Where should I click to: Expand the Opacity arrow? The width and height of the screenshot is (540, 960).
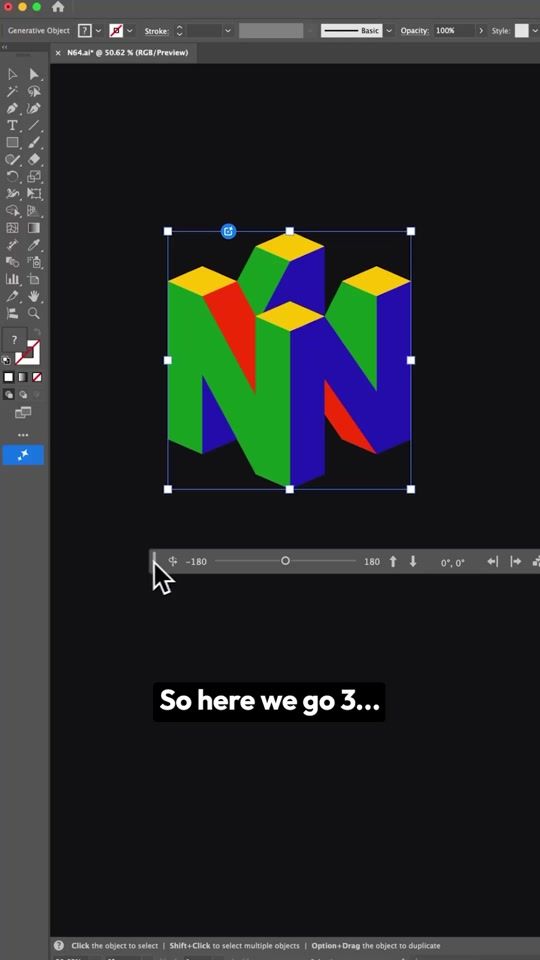(x=481, y=31)
